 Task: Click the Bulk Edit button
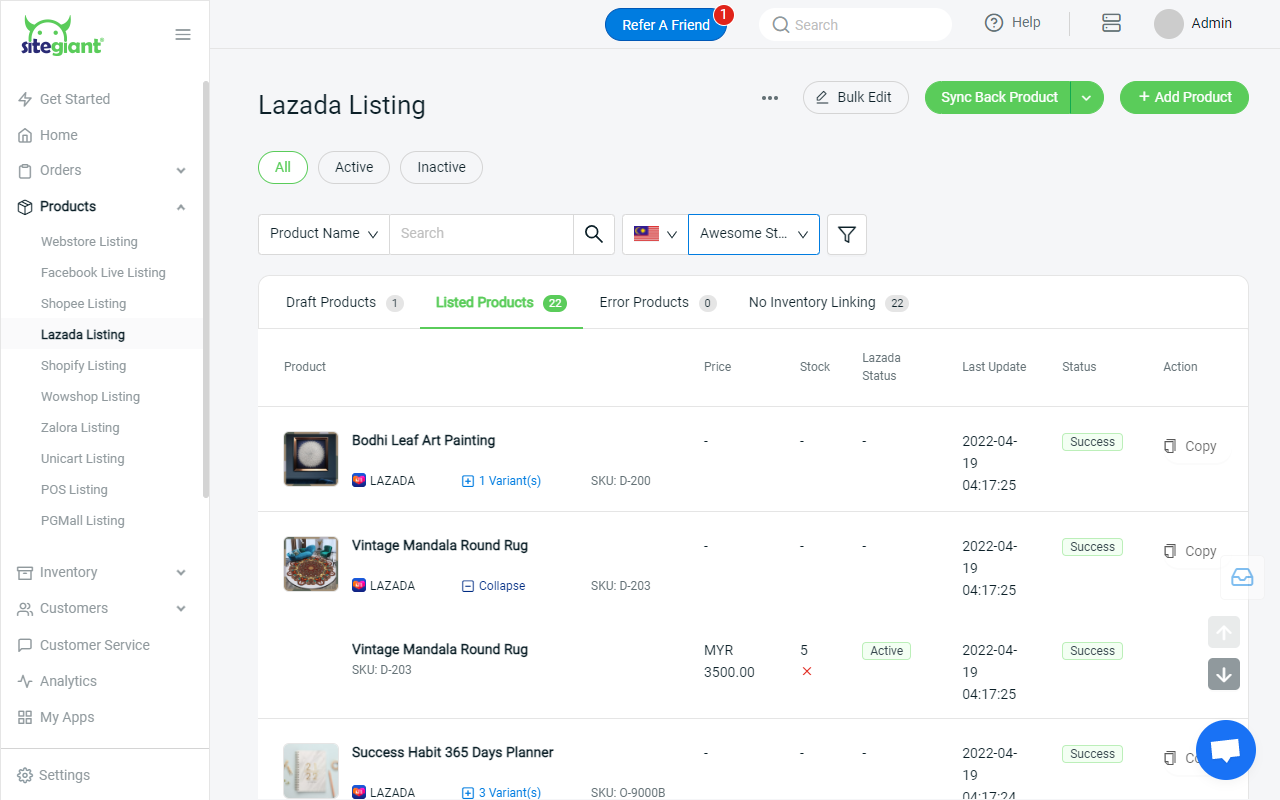[x=855, y=97]
